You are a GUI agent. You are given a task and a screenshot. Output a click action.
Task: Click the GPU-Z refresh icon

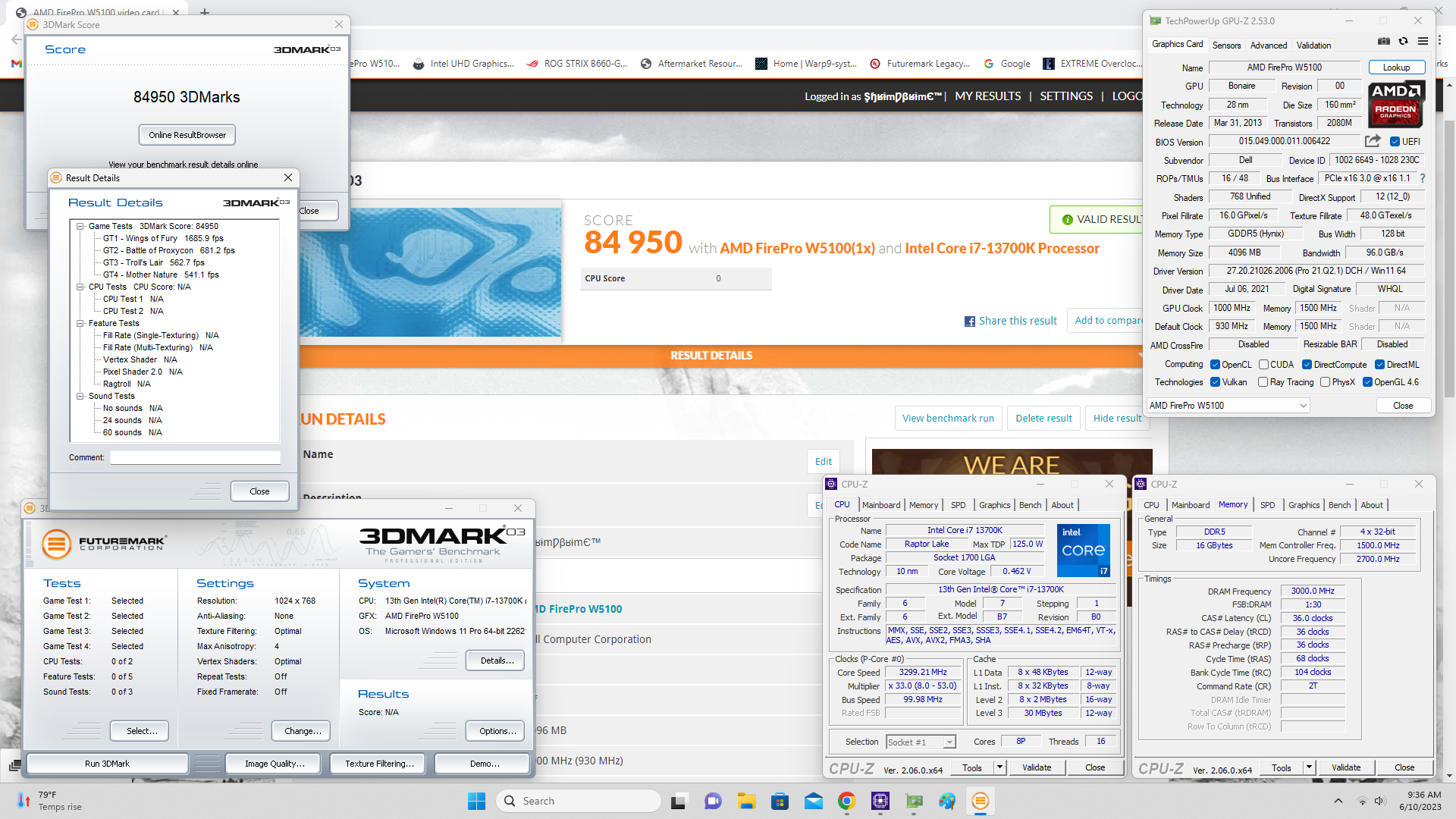point(1403,42)
